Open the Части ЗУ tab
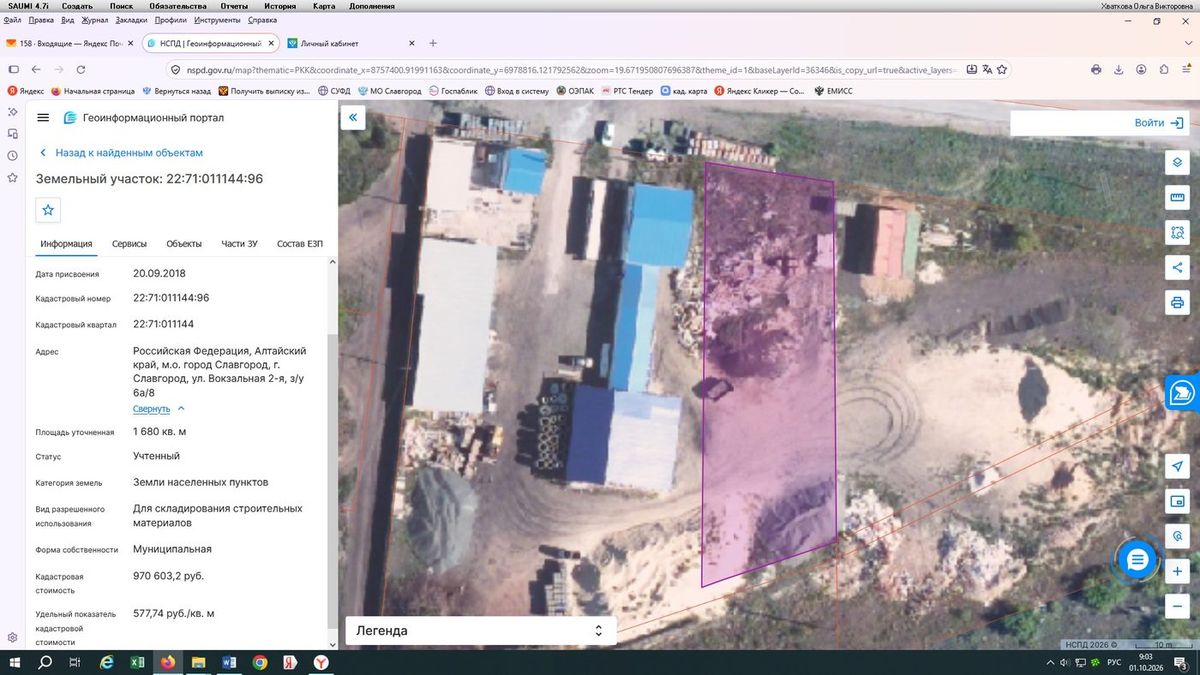This screenshot has height=675, width=1200. (x=239, y=244)
